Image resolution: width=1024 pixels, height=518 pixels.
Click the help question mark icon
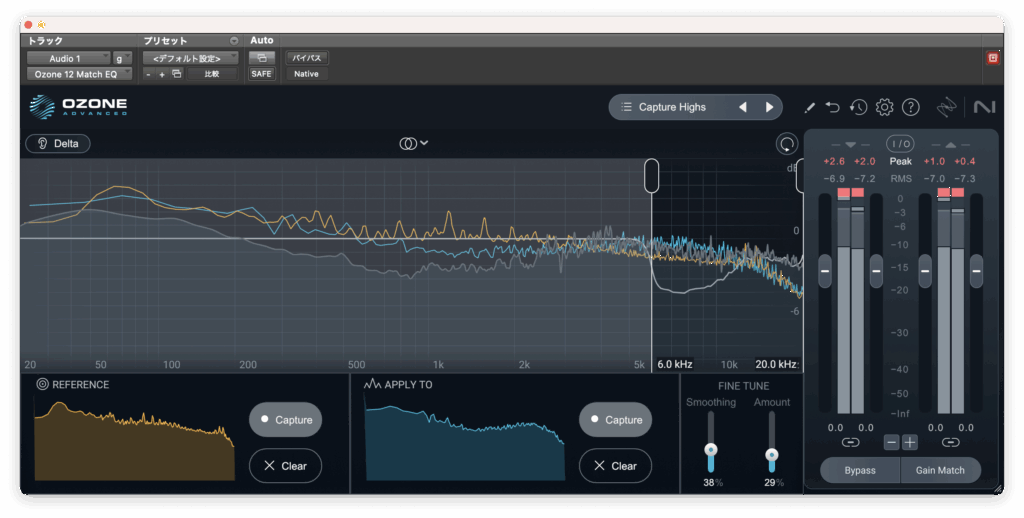pyautogui.click(x=910, y=107)
